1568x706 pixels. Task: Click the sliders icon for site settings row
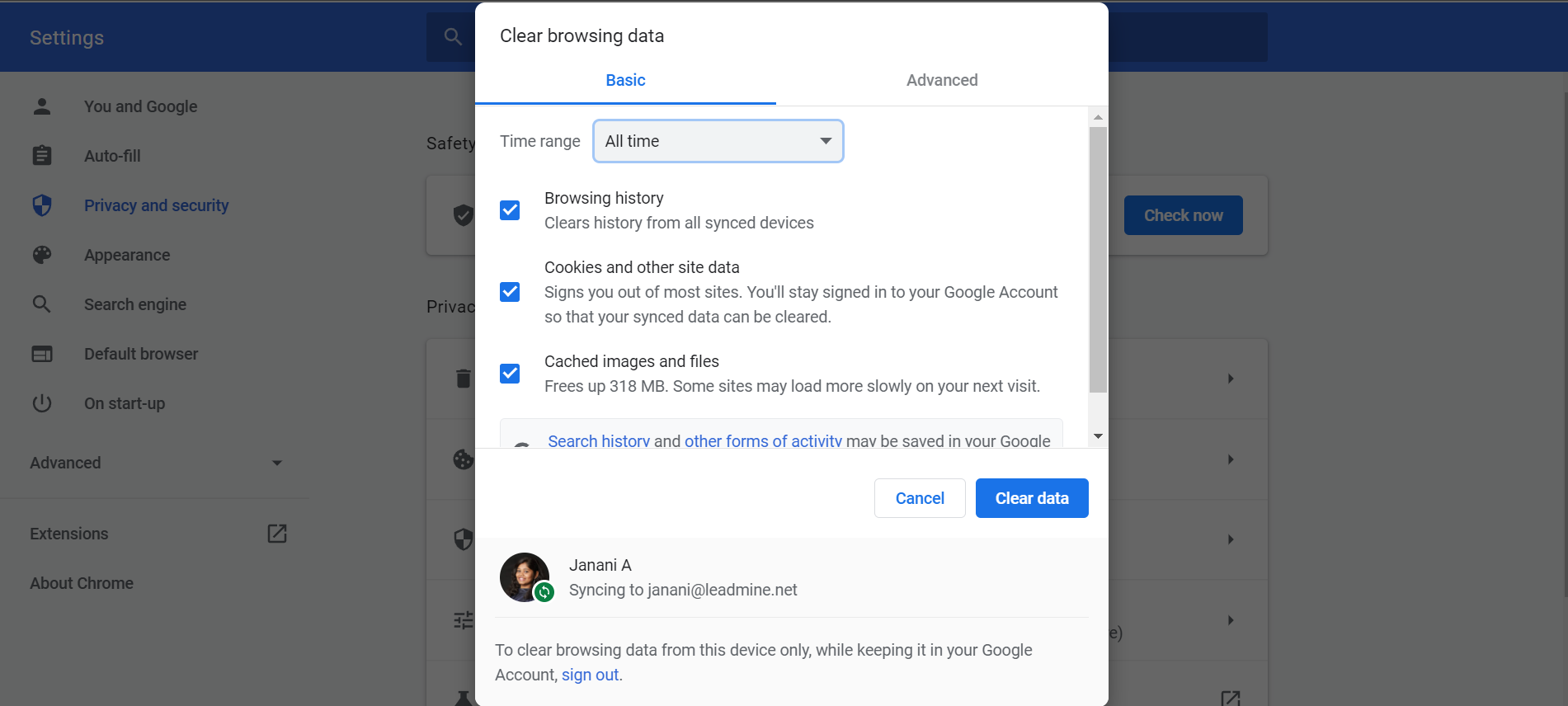click(x=464, y=620)
